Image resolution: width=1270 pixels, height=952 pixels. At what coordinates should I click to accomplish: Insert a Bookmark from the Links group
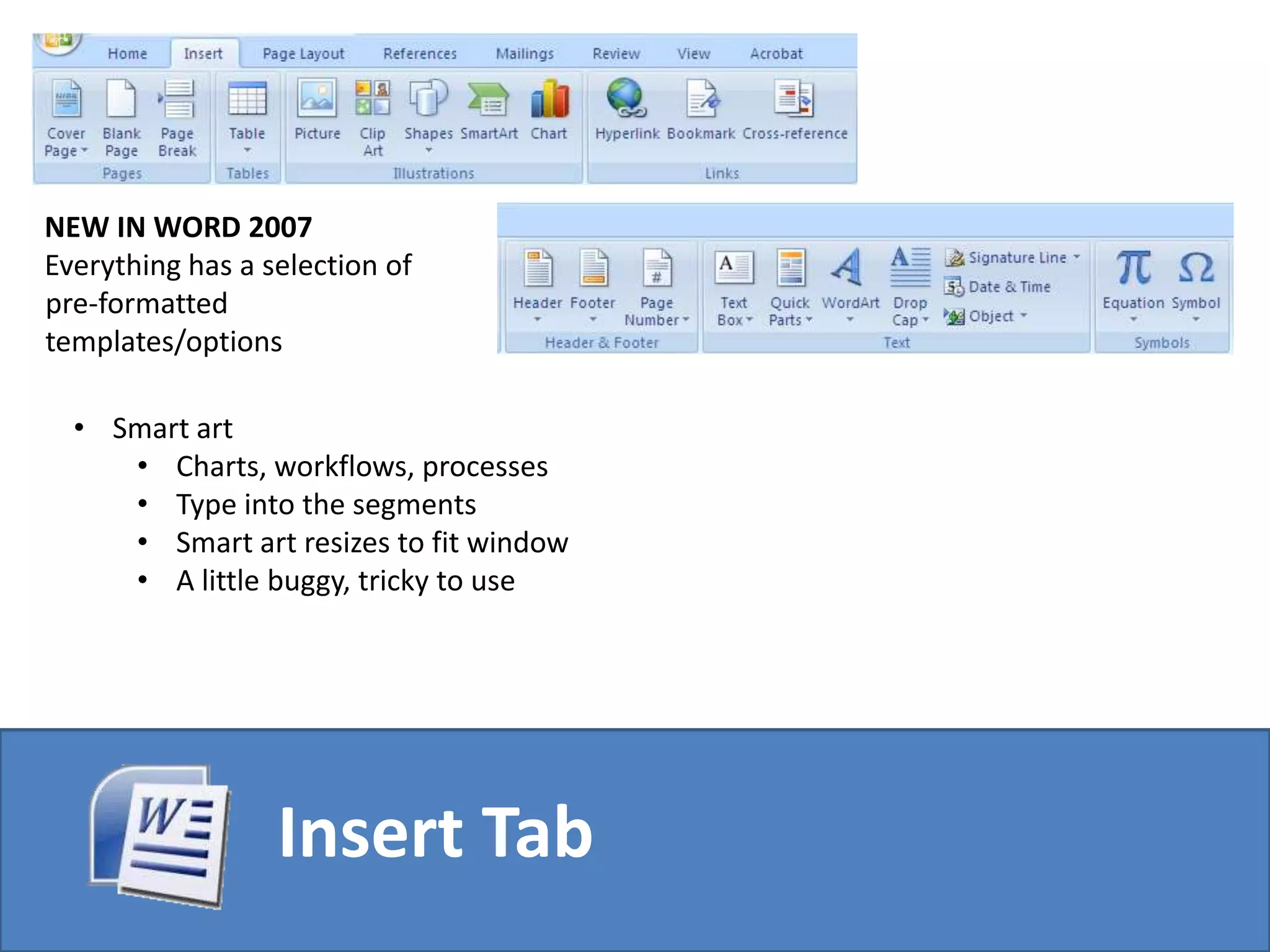701,99
